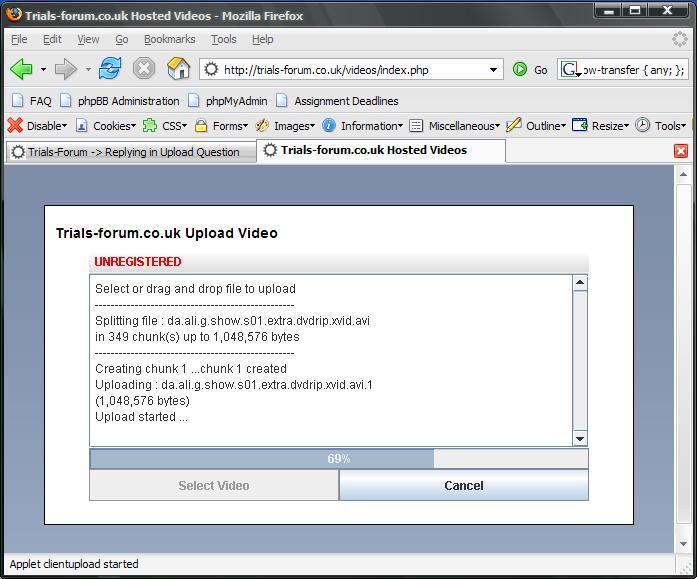Click the Cancel upload button

point(464,485)
